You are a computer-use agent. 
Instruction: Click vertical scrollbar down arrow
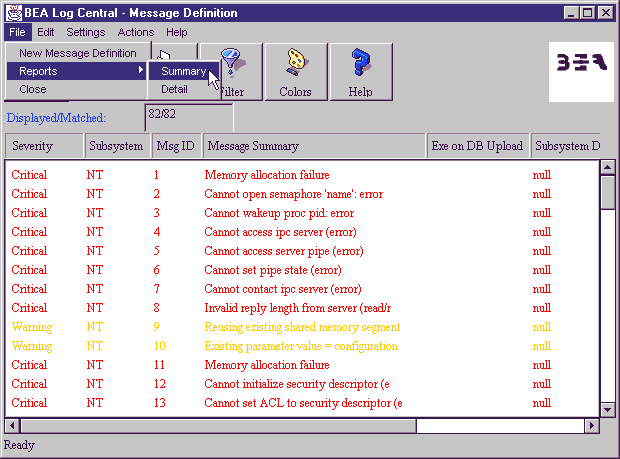click(607, 410)
